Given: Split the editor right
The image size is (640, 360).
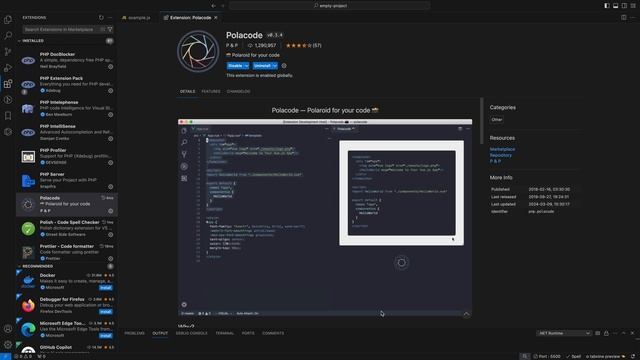Looking at the screenshot, I should [x=624, y=18].
